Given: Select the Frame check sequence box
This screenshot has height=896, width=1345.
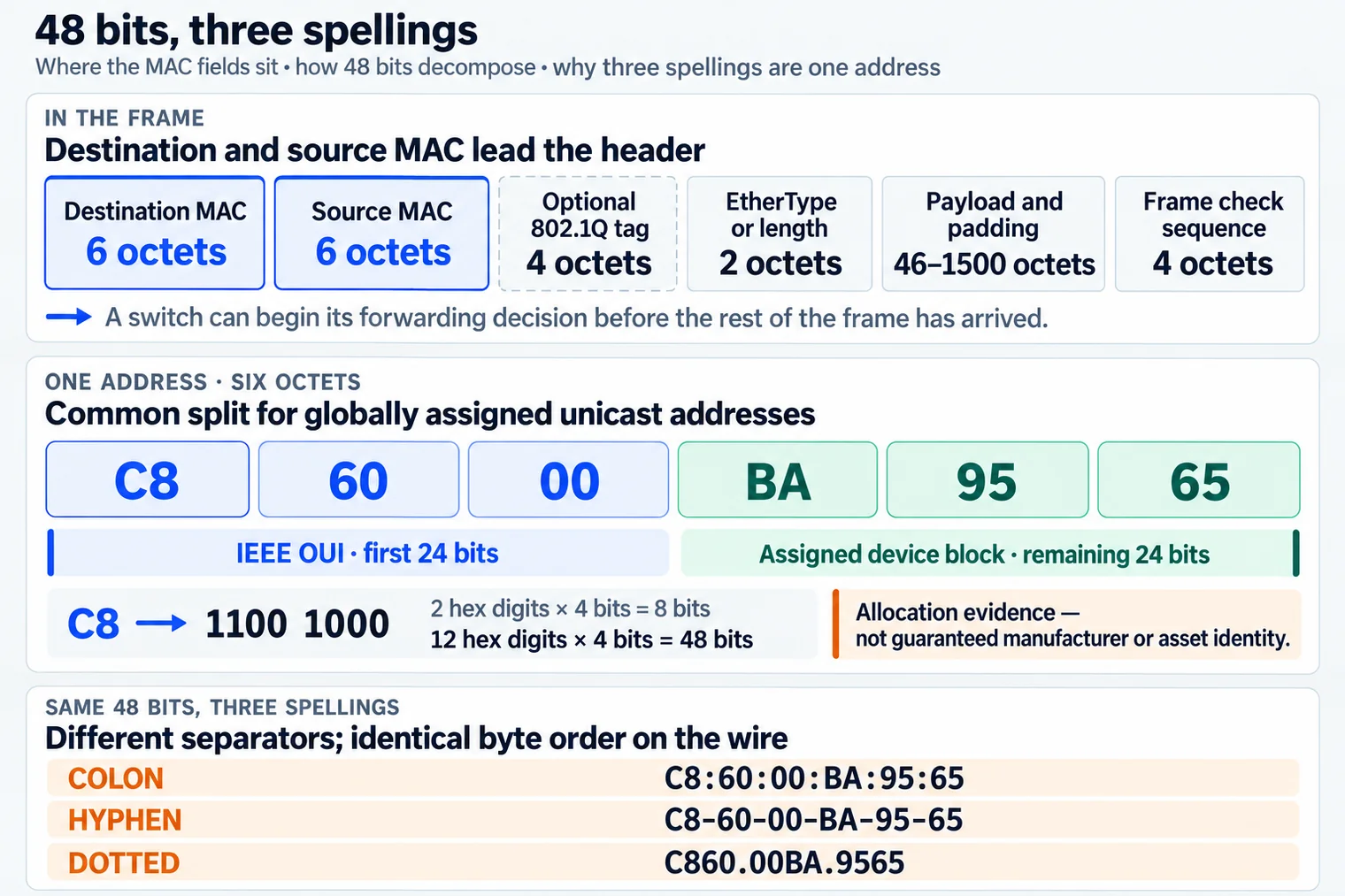Looking at the screenshot, I should point(1210,234).
